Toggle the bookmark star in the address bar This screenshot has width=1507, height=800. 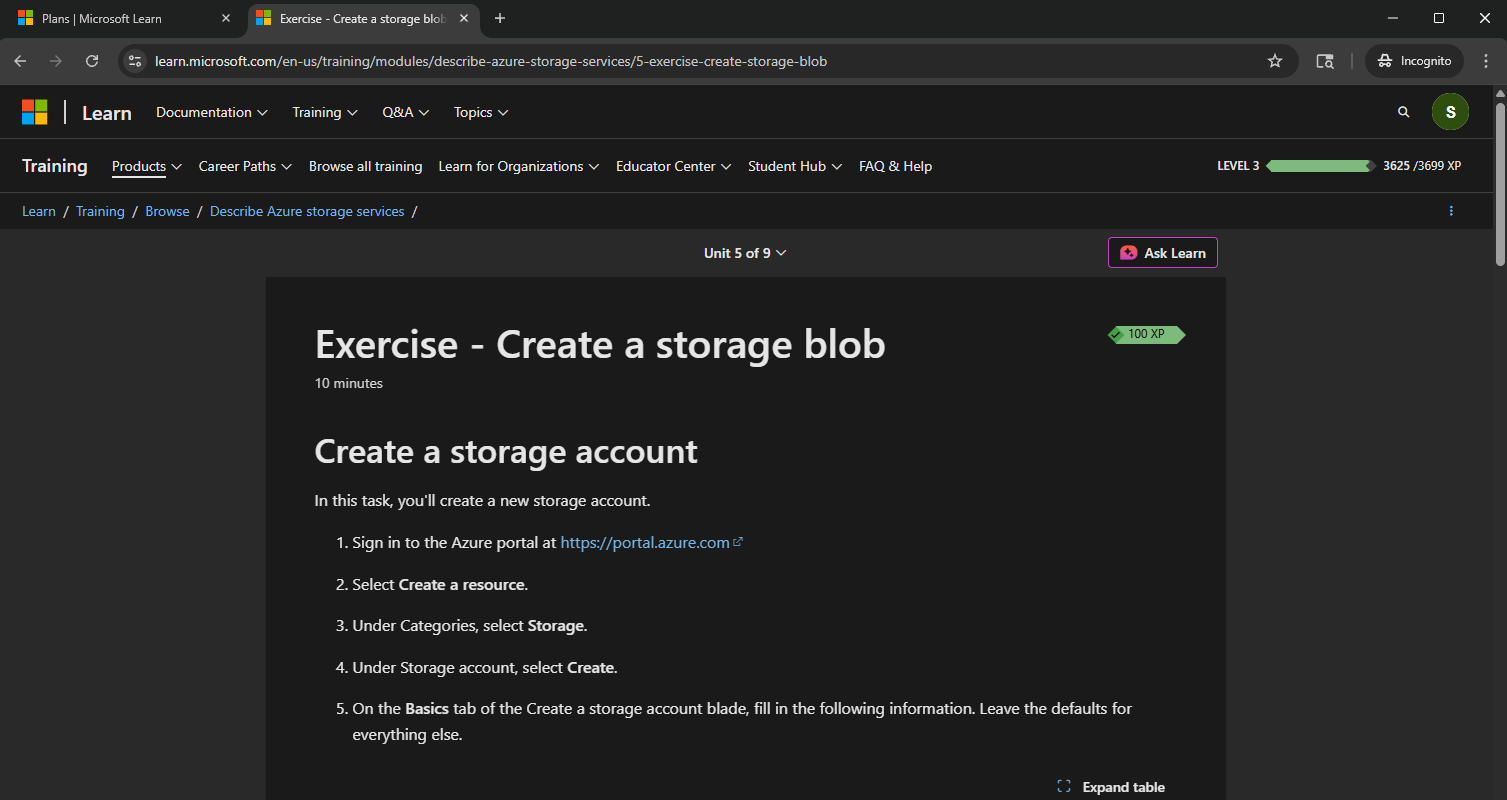tap(1275, 60)
